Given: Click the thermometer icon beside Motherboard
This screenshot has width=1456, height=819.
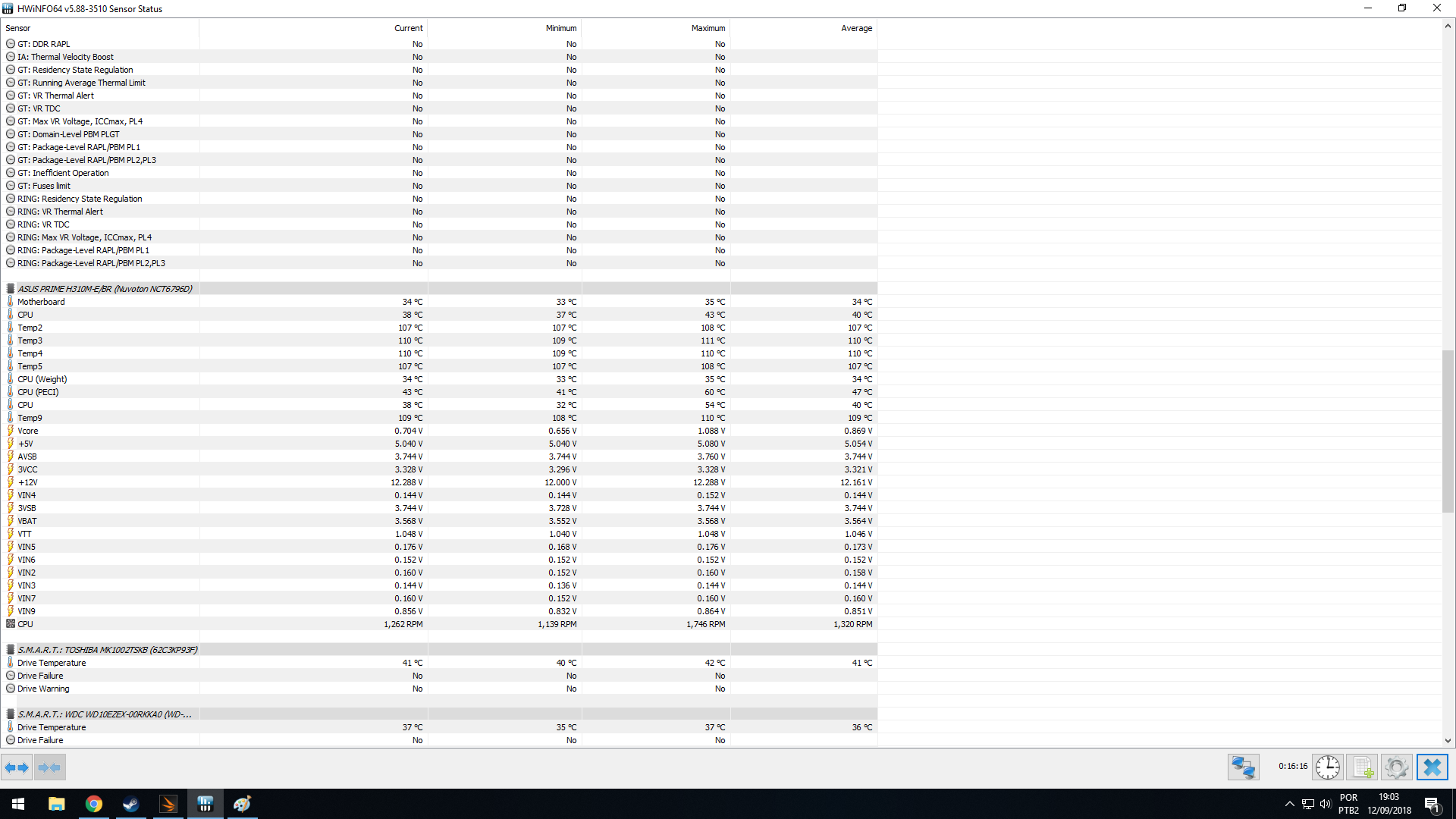Looking at the screenshot, I should (11, 302).
